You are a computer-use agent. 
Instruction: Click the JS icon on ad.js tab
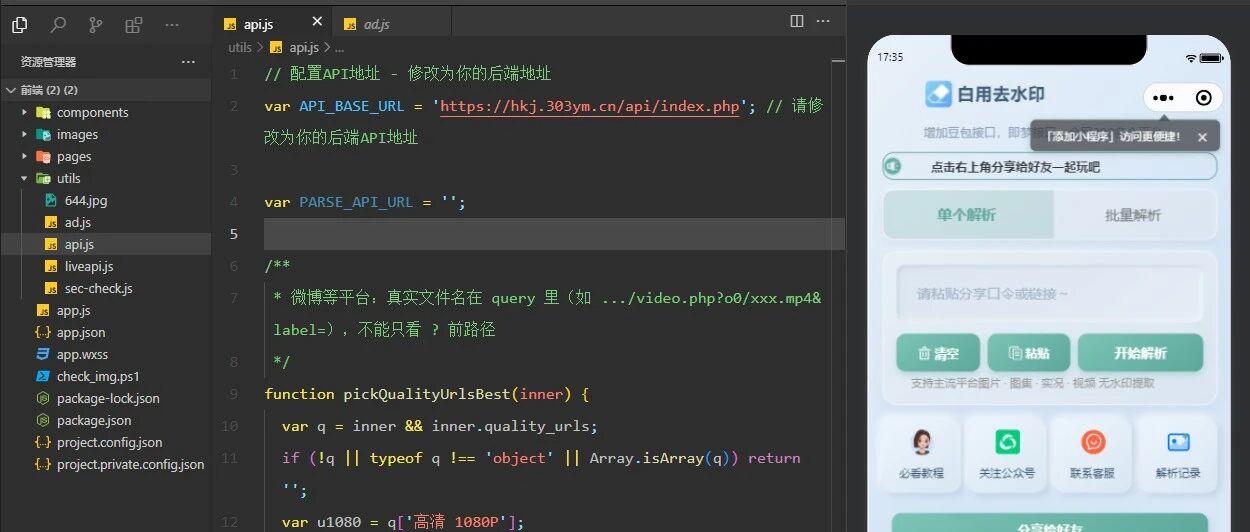[x=351, y=24]
